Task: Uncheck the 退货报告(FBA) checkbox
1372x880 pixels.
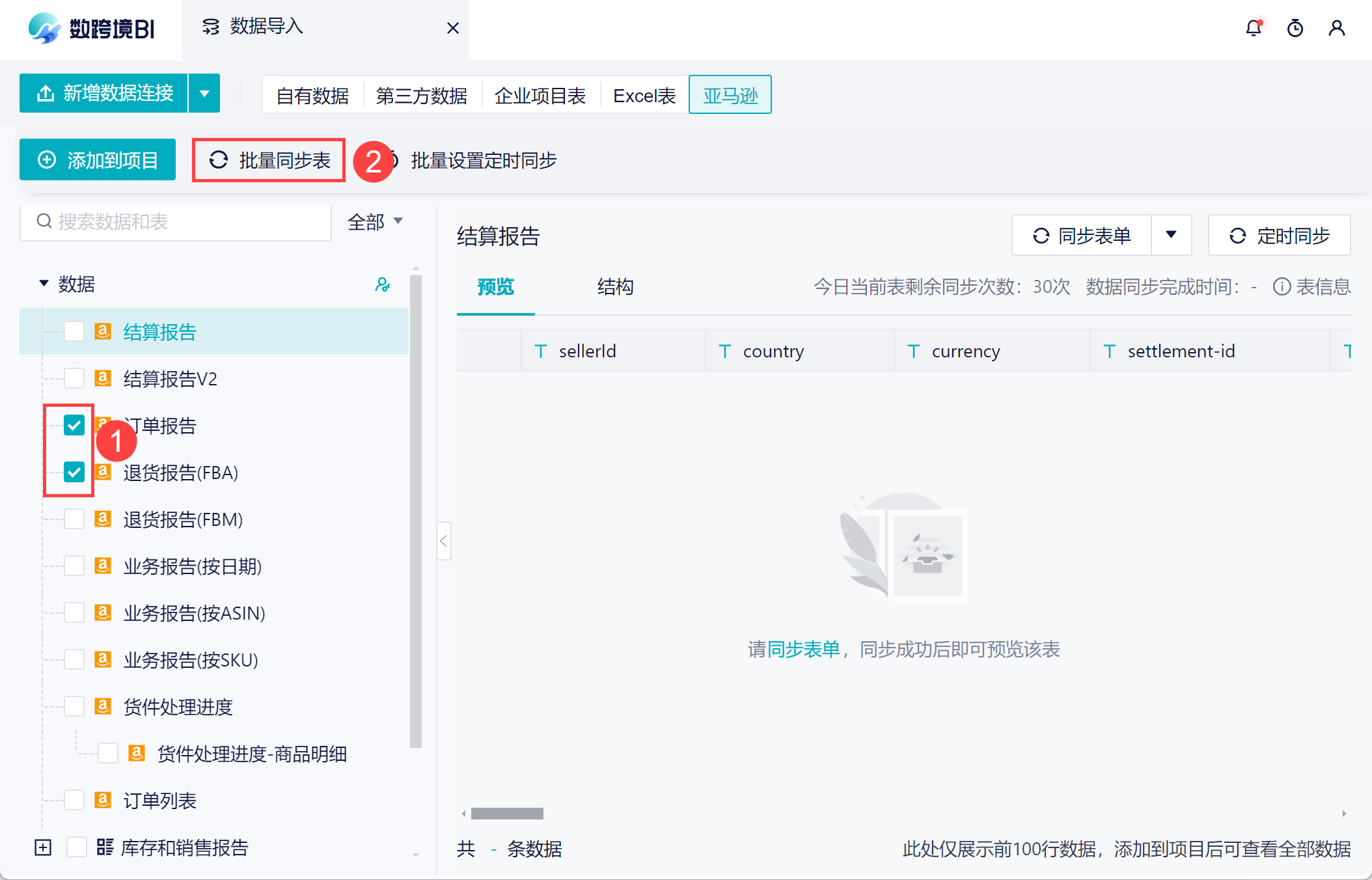Action: pos(74,473)
